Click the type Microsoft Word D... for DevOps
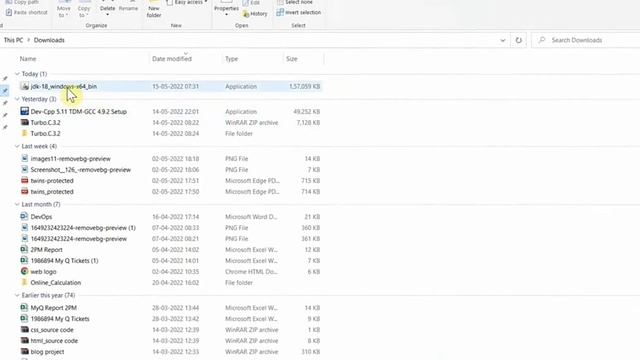 [x=252, y=217]
